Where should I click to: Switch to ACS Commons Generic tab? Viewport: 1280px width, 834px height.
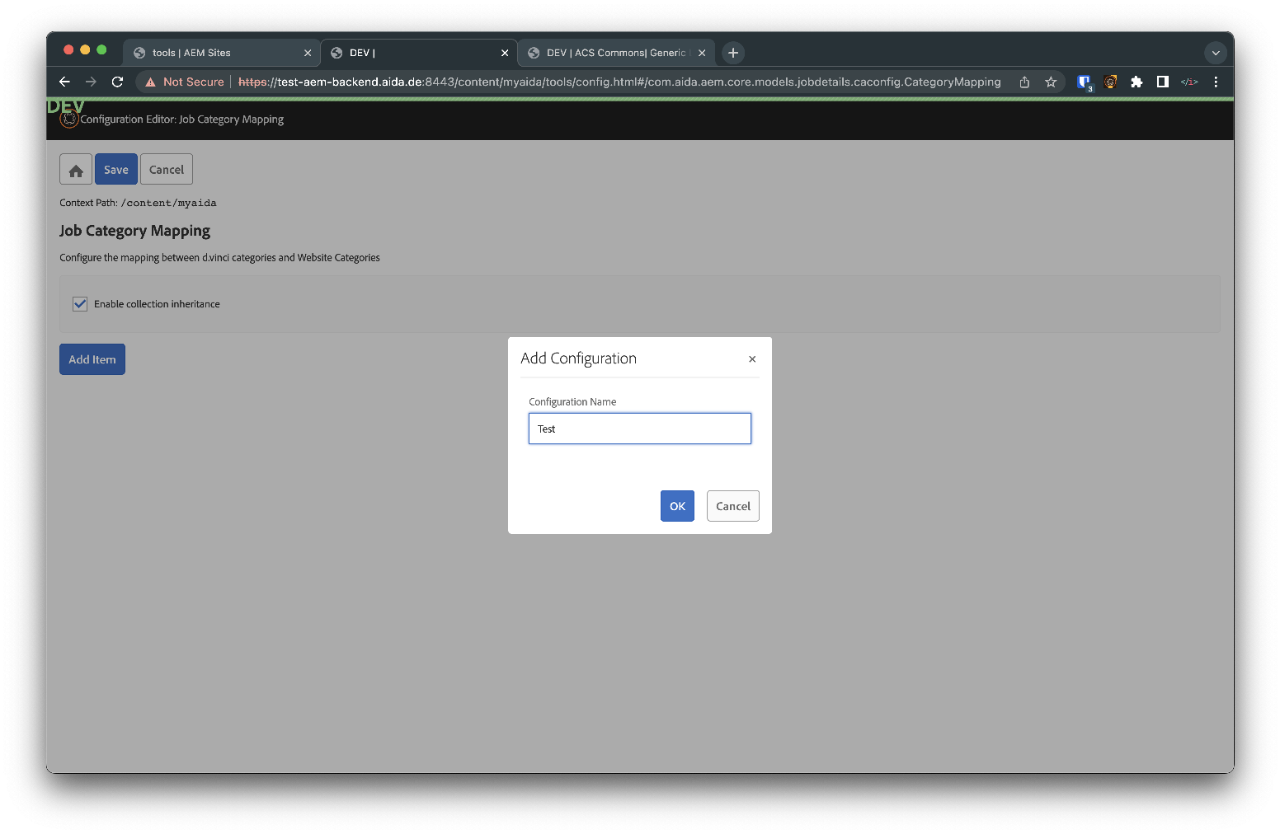(x=610, y=53)
